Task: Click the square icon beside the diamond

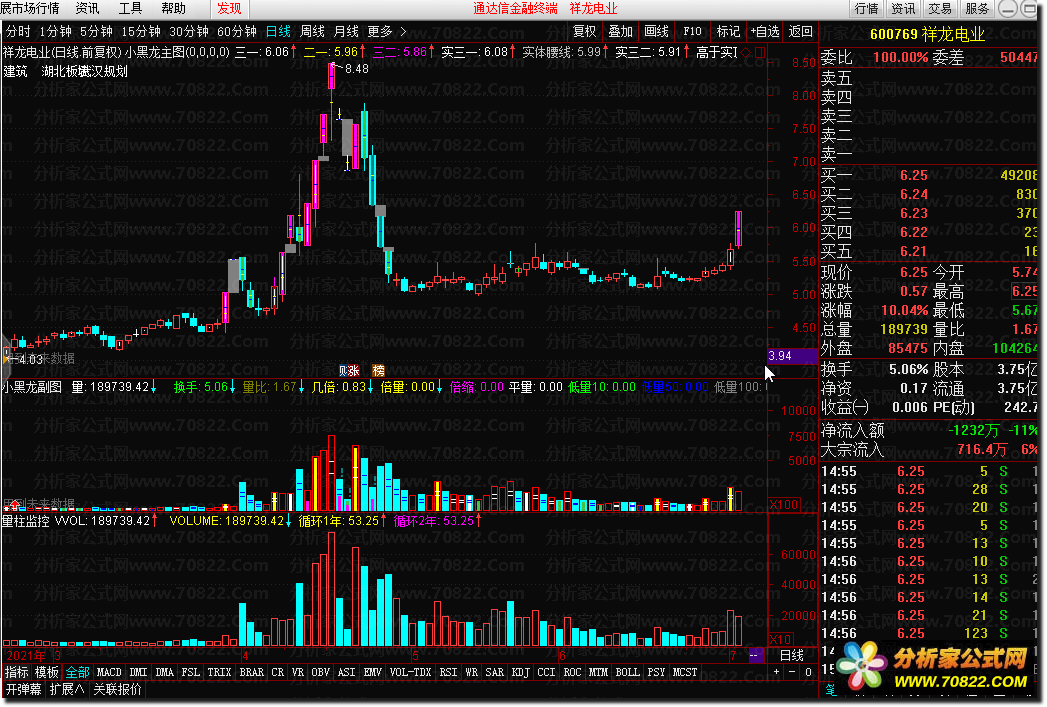Action: [760, 52]
